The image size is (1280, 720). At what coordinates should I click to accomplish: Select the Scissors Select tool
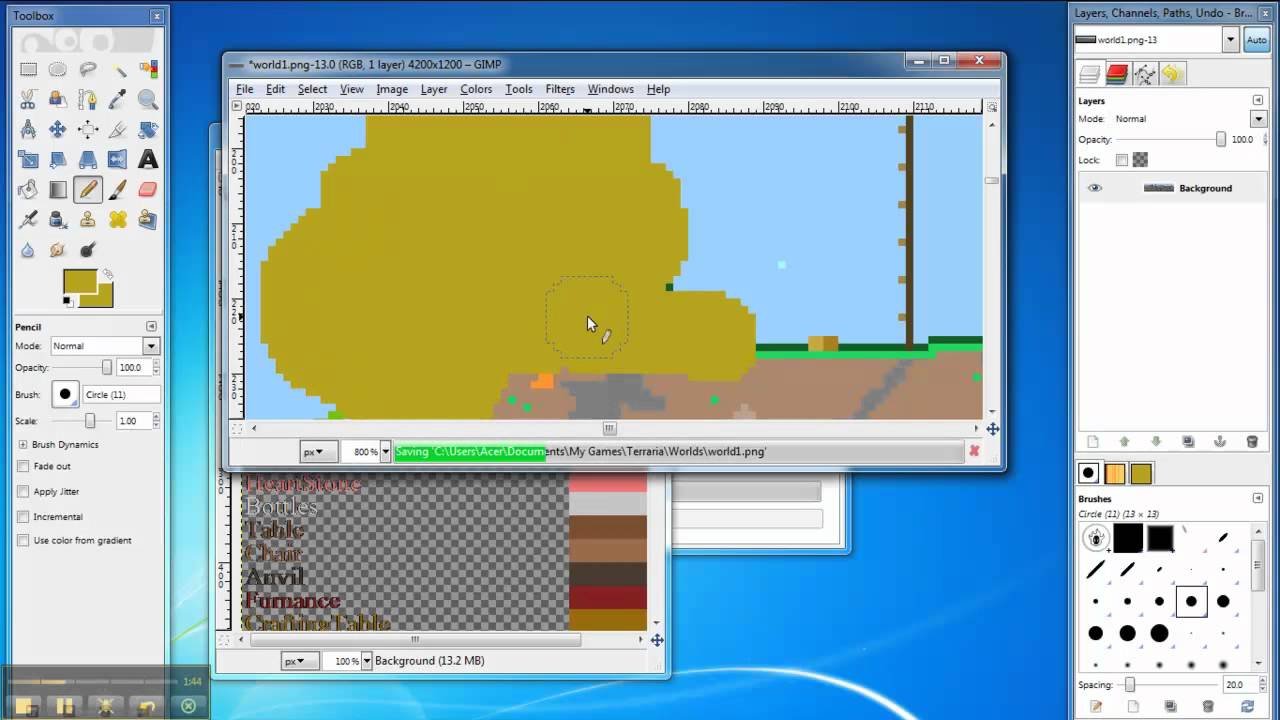[x=28, y=100]
